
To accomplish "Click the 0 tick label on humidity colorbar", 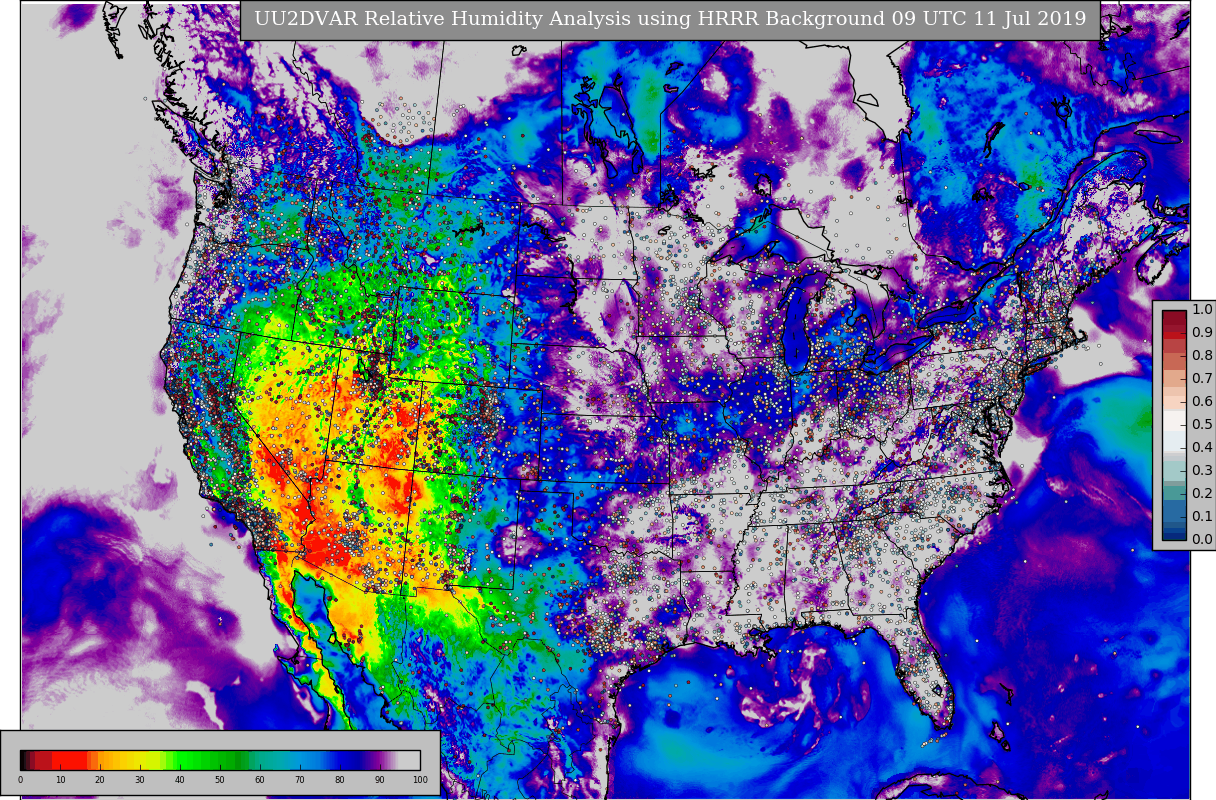I will (20, 780).
